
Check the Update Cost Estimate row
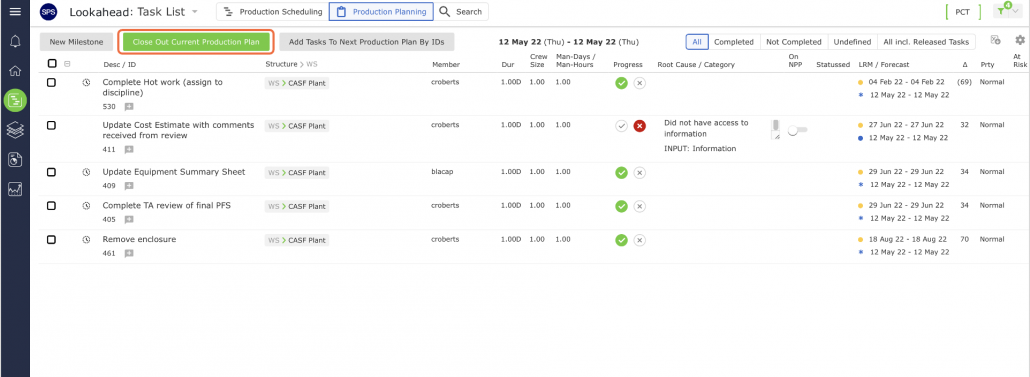(x=51, y=125)
